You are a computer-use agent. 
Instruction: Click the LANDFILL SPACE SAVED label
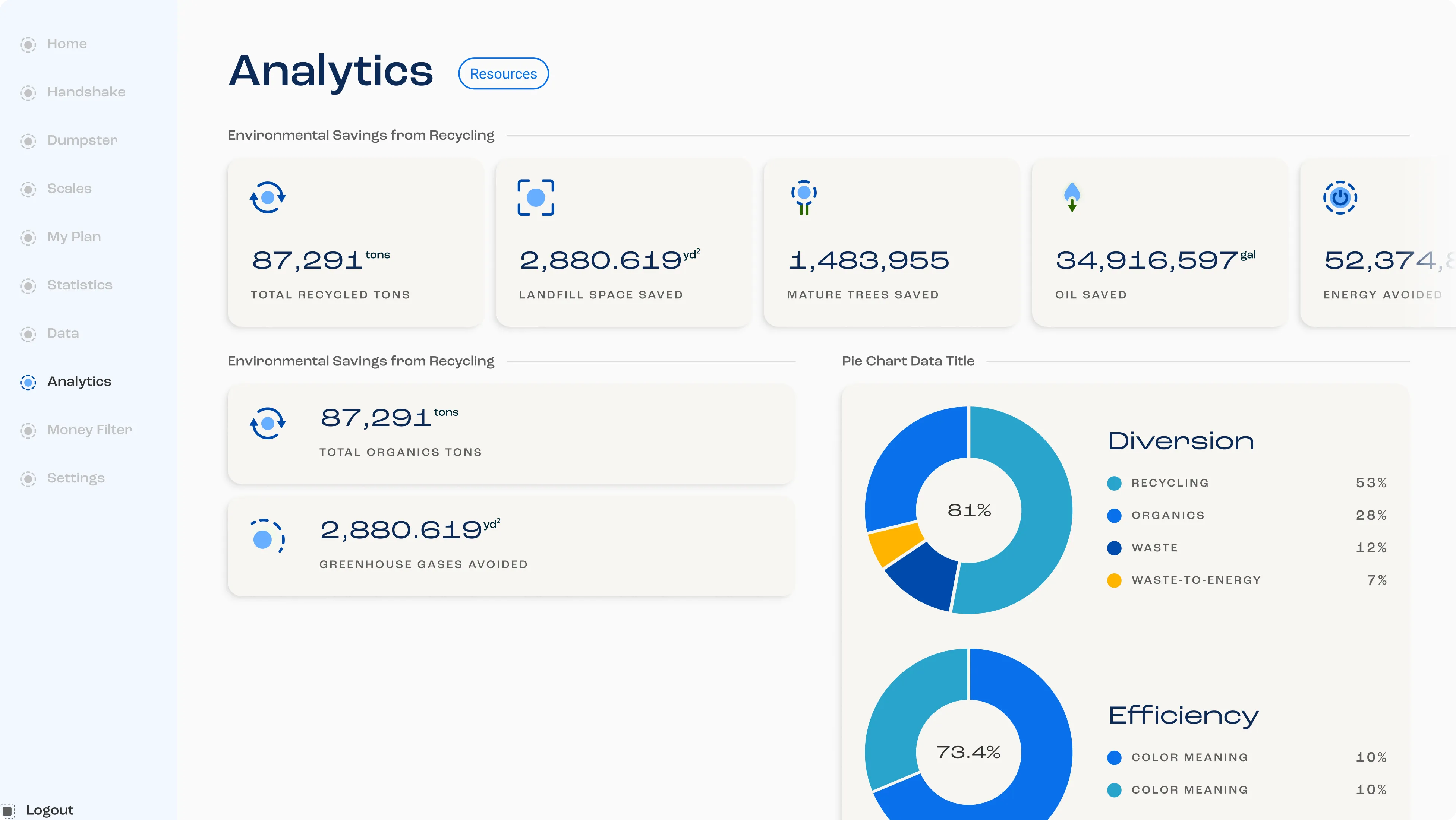[x=601, y=295]
